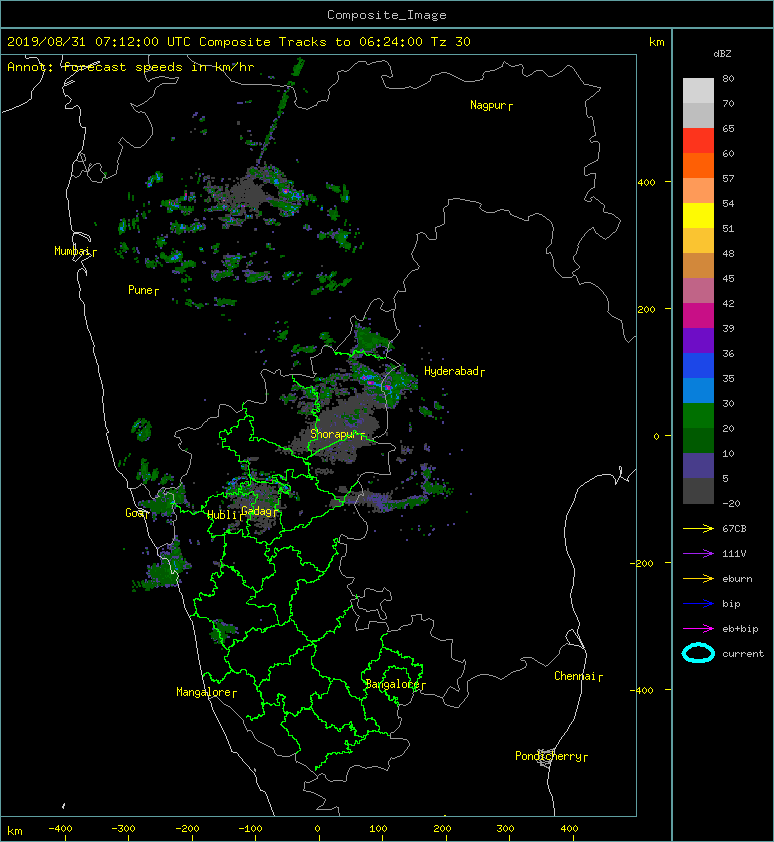Click the magenta eb+bip arrow legend icon

(x=698, y=628)
